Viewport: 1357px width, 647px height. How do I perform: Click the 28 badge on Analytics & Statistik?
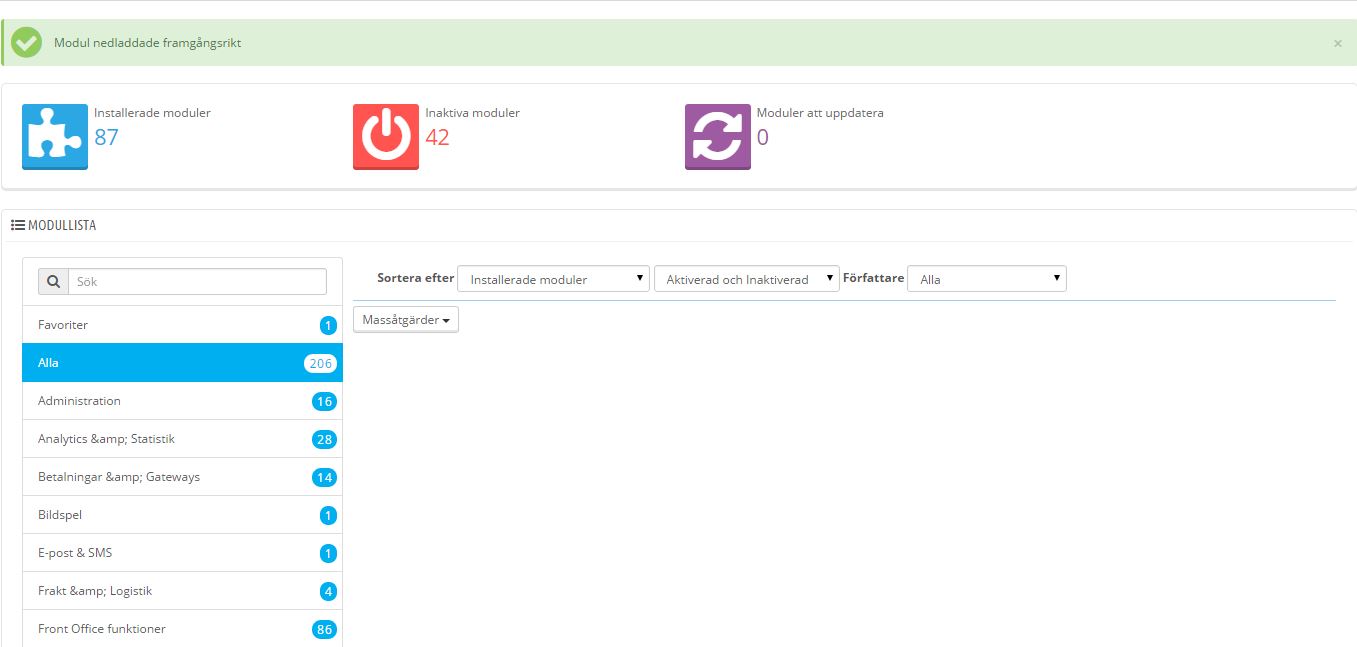tap(324, 440)
